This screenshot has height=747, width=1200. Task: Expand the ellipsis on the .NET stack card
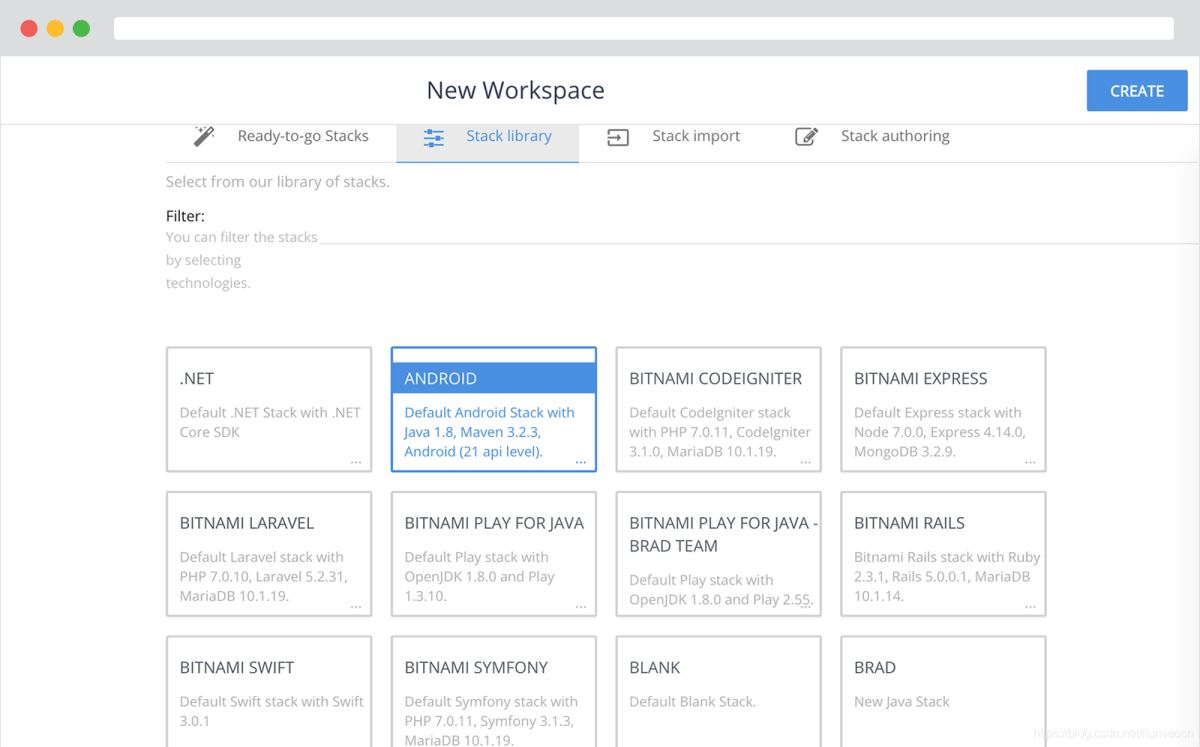click(x=356, y=462)
